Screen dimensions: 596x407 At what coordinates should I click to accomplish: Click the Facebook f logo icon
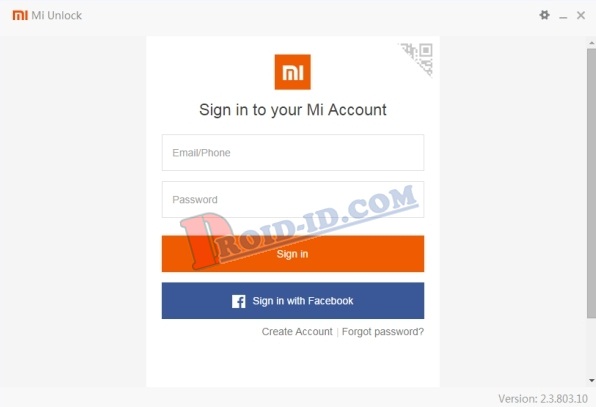(239, 301)
